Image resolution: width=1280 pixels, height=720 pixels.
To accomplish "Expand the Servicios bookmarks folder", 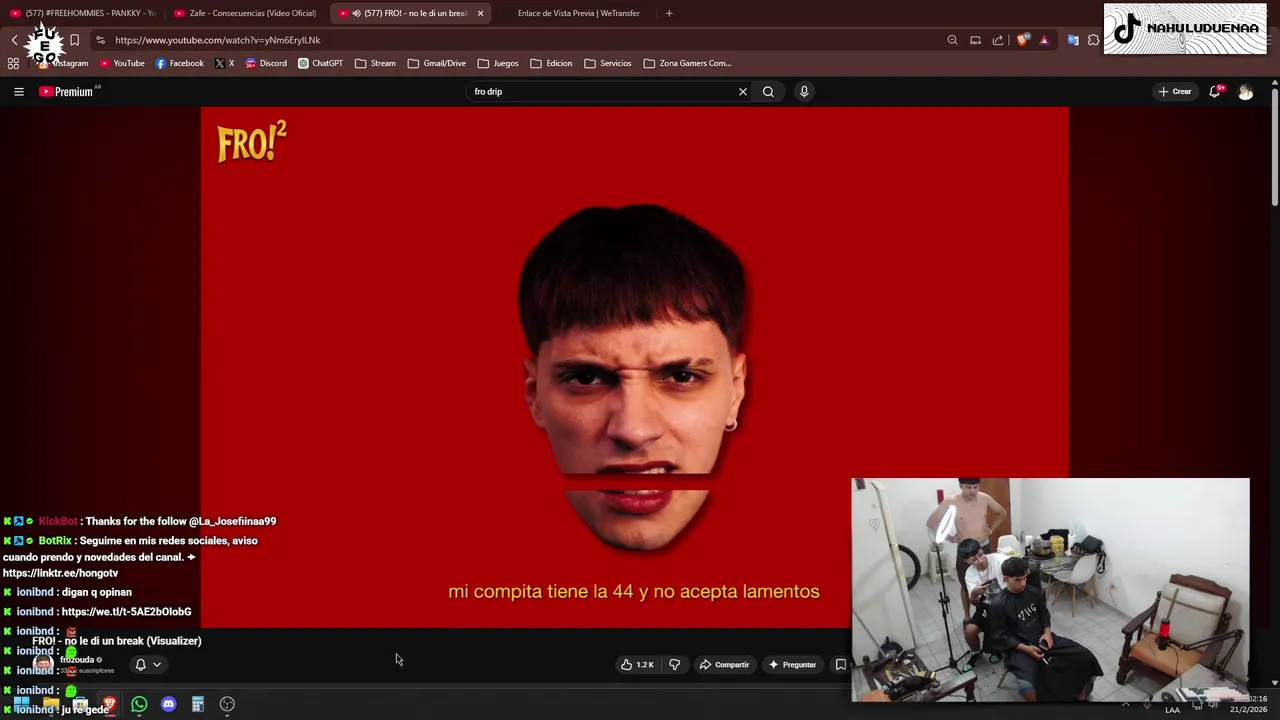I will click(x=608, y=63).
